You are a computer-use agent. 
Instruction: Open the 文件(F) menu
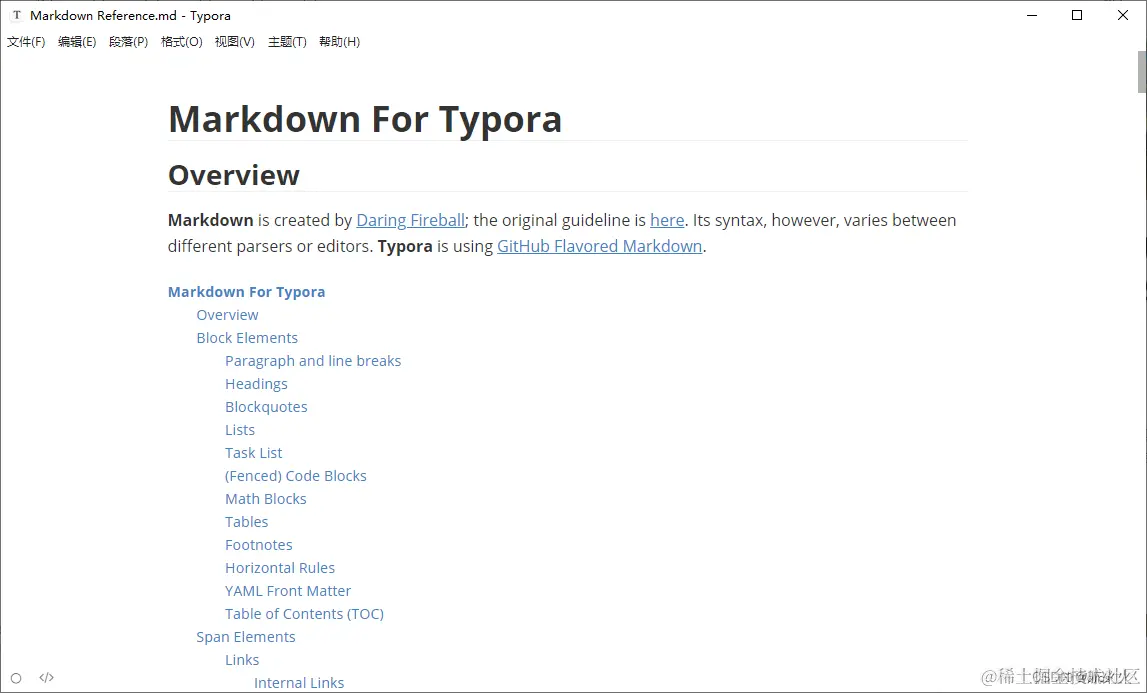pyautogui.click(x=26, y=42)
